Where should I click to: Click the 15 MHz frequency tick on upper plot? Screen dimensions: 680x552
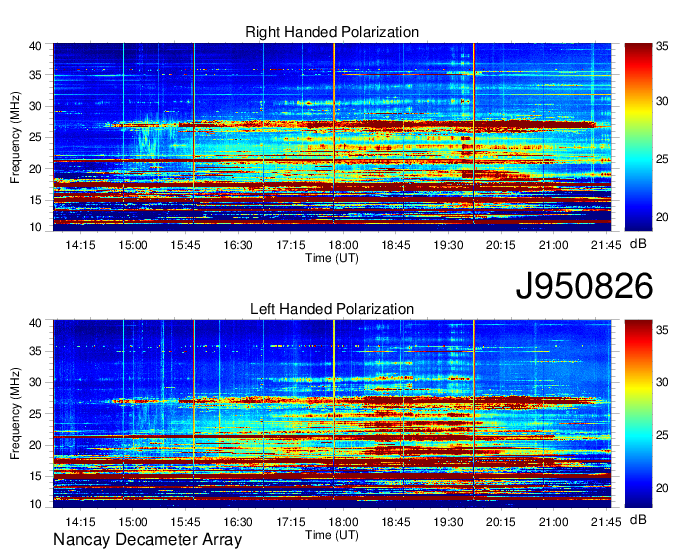[x=35, y=200]
